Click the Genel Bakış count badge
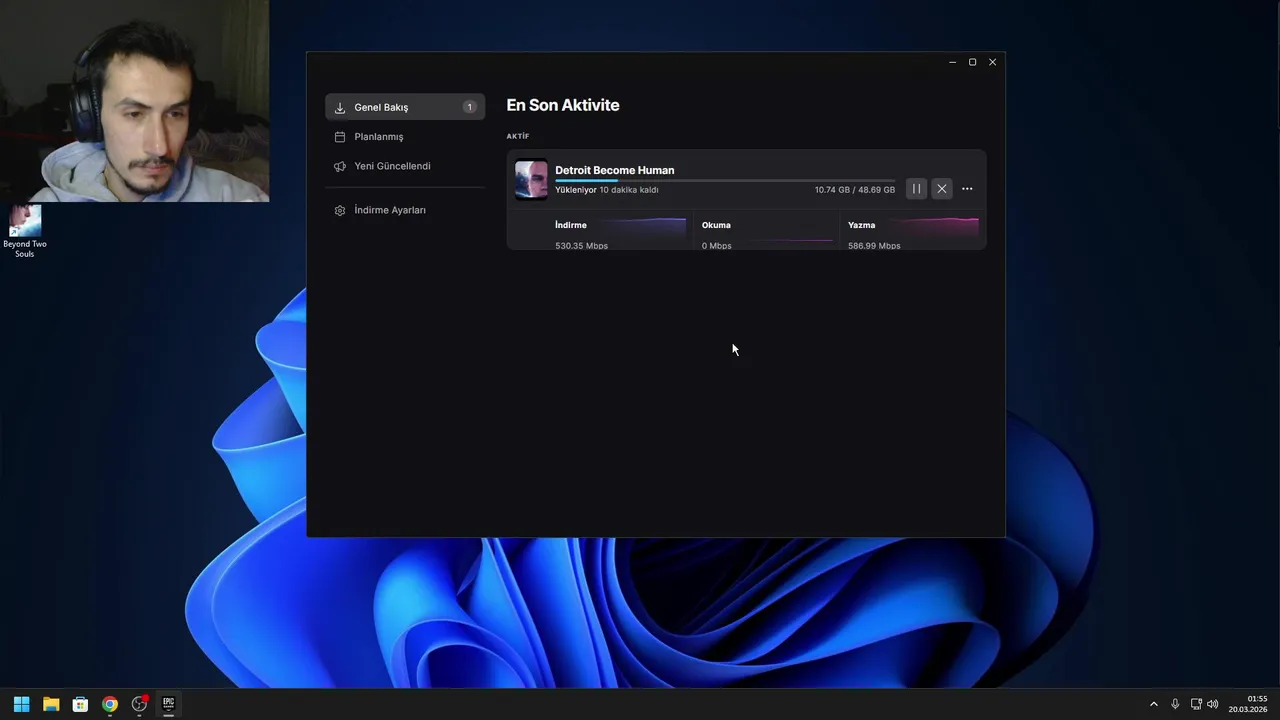Image resolution: width=1280 pixels, height=720 pixels. [470, 107]
